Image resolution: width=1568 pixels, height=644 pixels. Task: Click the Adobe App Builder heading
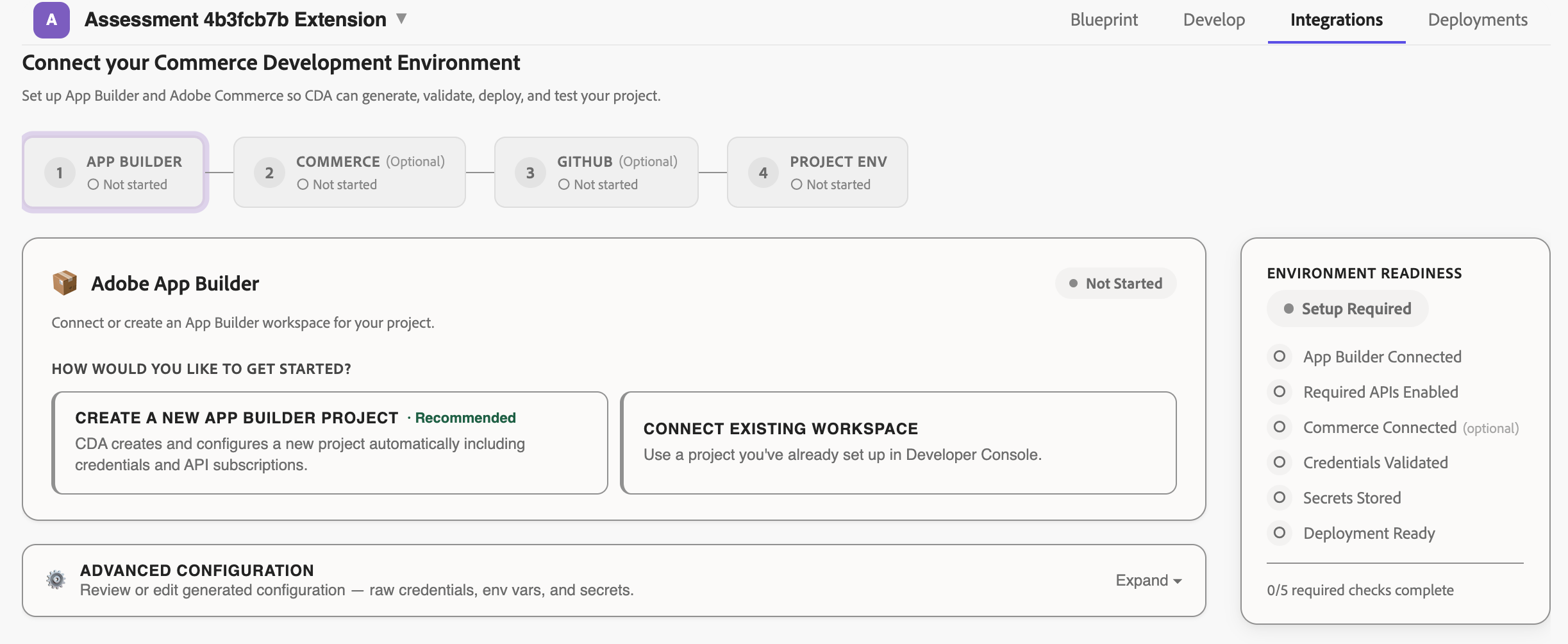tap(175, 284)
